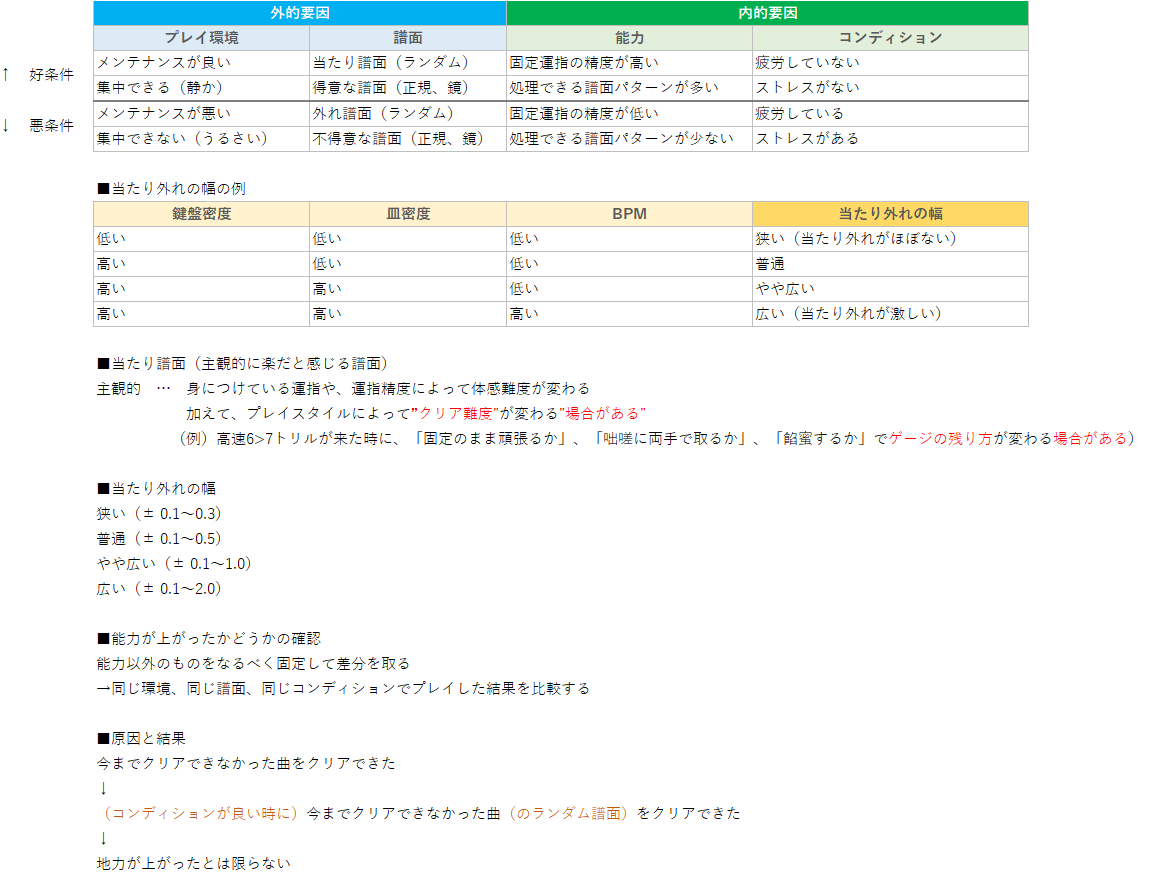Click the line 広い（± 0.1〜2.0）
This screenshot has width=1173, height=877.
tap(159, 589)
